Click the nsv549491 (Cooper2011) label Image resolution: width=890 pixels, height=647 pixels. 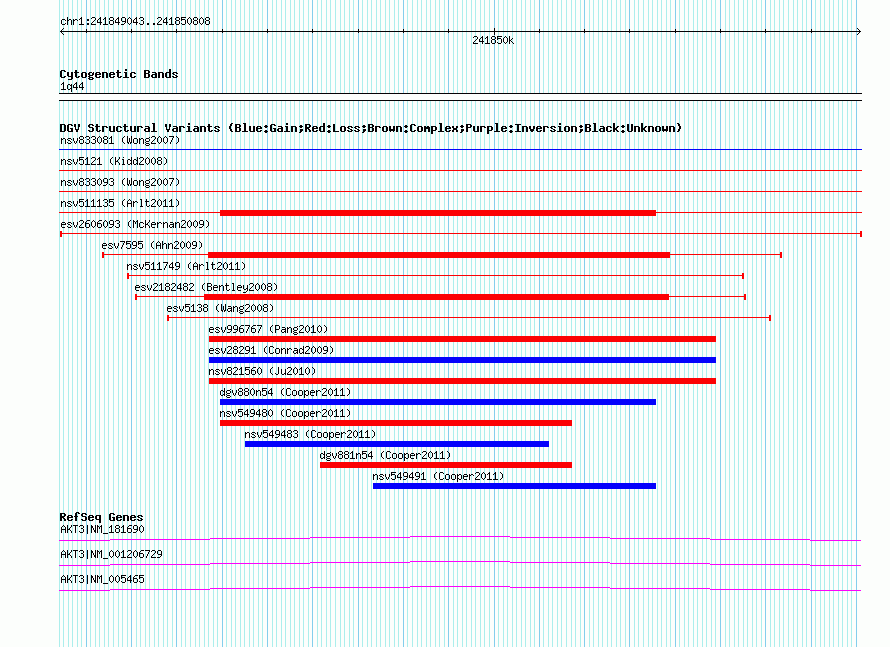click(x=438, y=476)
